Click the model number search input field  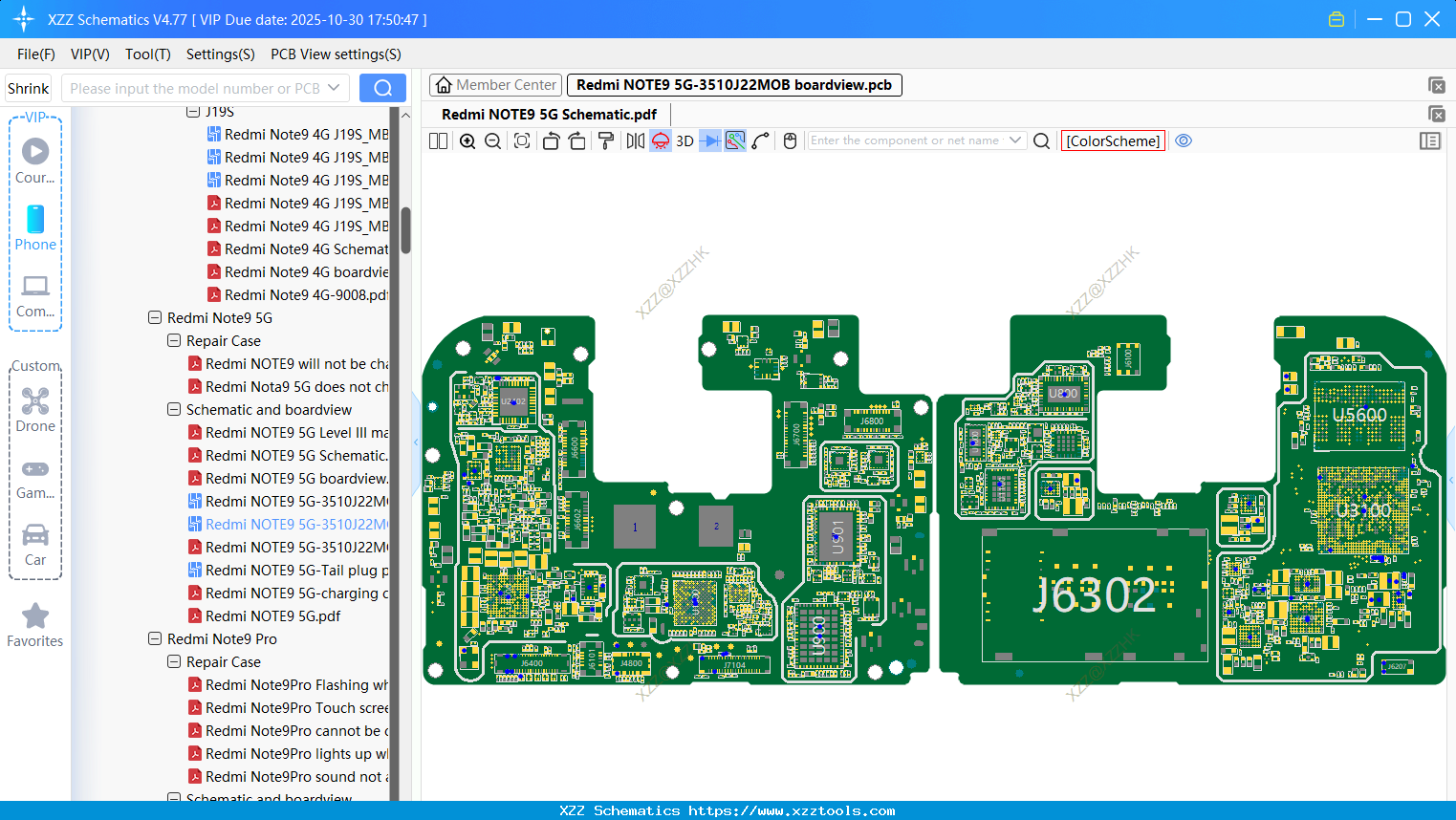point(195,89)
